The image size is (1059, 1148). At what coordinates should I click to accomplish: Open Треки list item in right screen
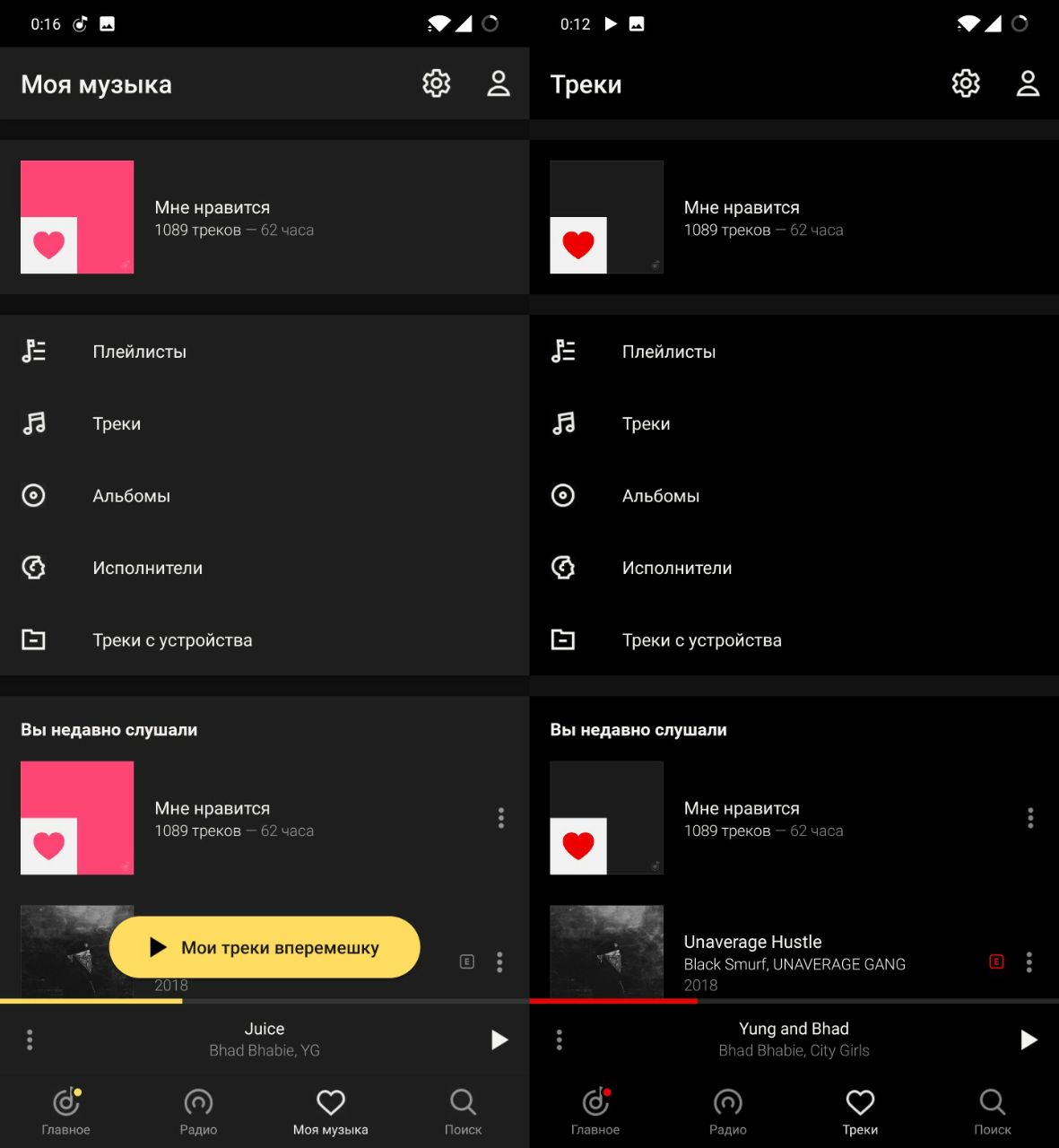tap(794, 423)
